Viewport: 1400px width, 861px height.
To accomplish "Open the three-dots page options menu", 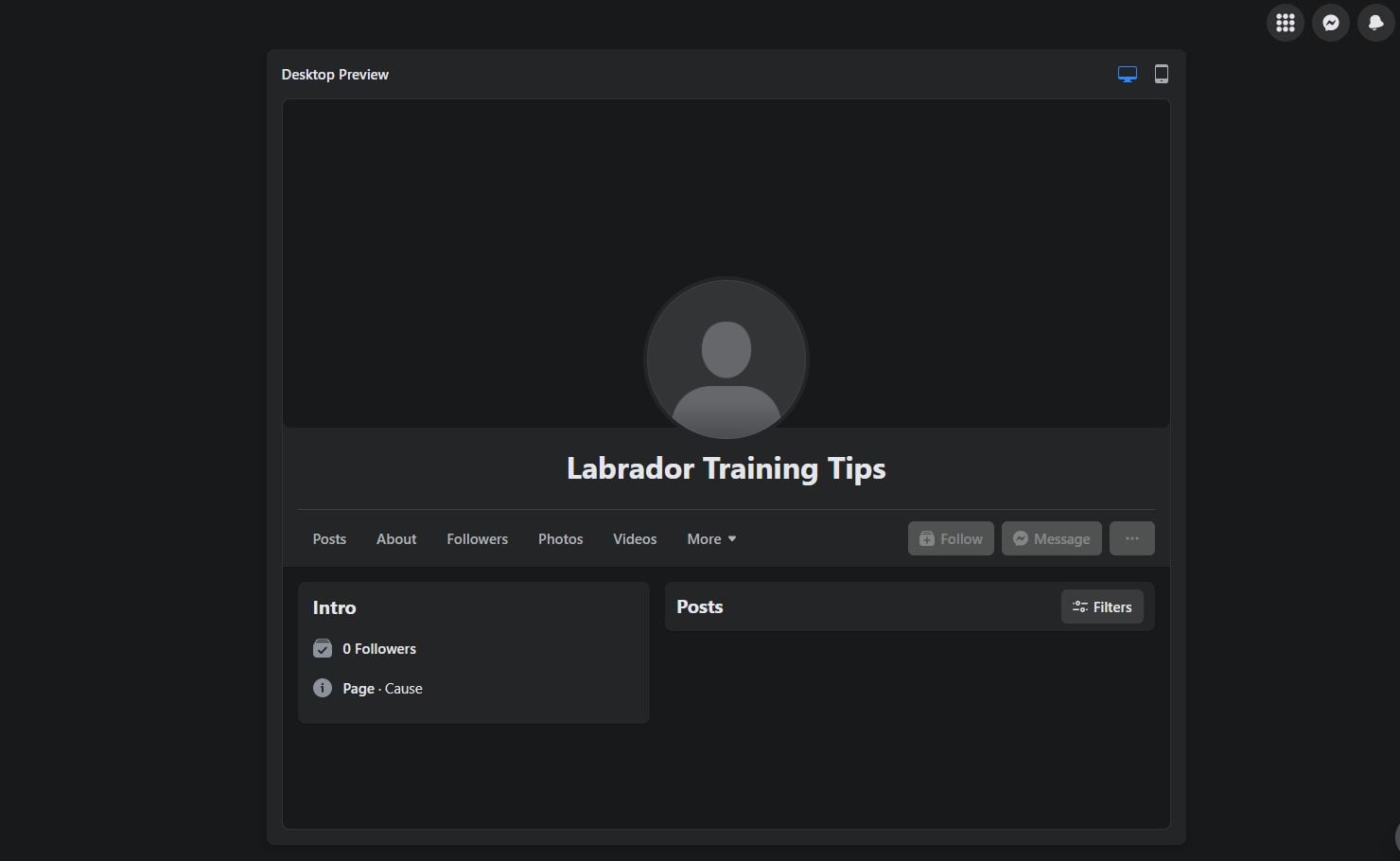I will coord(1131,538).
